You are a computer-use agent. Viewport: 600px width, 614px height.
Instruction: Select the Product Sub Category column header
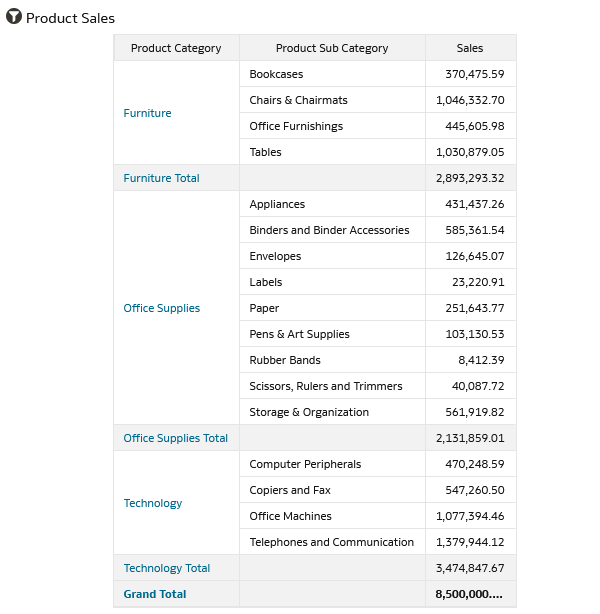tap(332, 48)
